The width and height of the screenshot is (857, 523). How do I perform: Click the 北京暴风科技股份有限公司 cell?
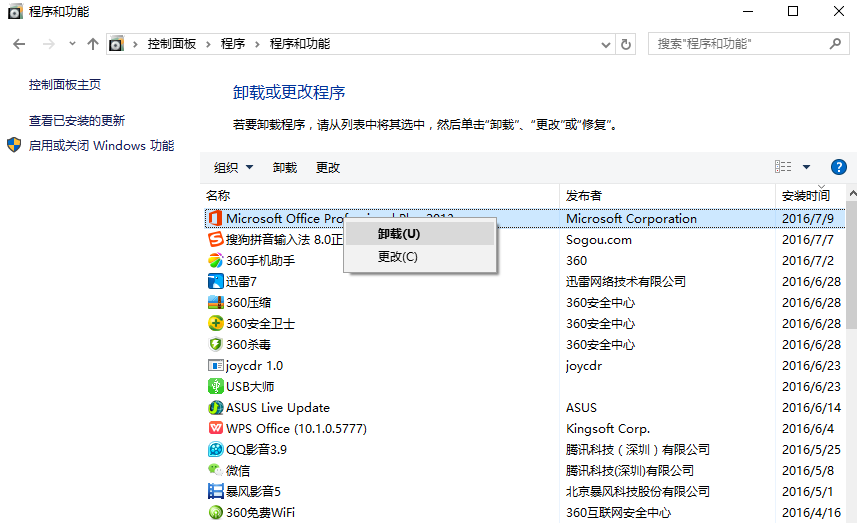point(638,491)
